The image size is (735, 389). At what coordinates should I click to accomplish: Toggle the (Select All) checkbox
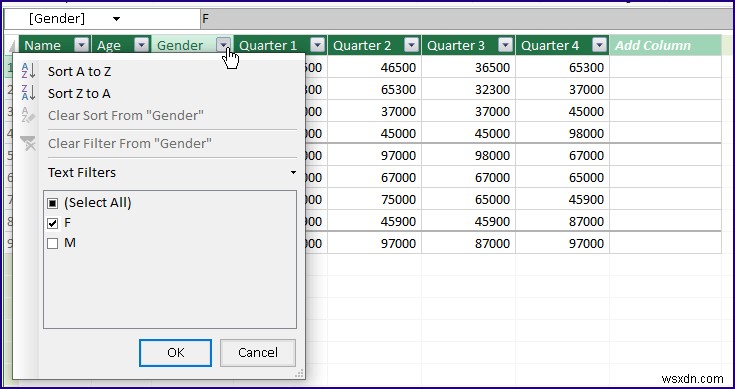(52, 203)
